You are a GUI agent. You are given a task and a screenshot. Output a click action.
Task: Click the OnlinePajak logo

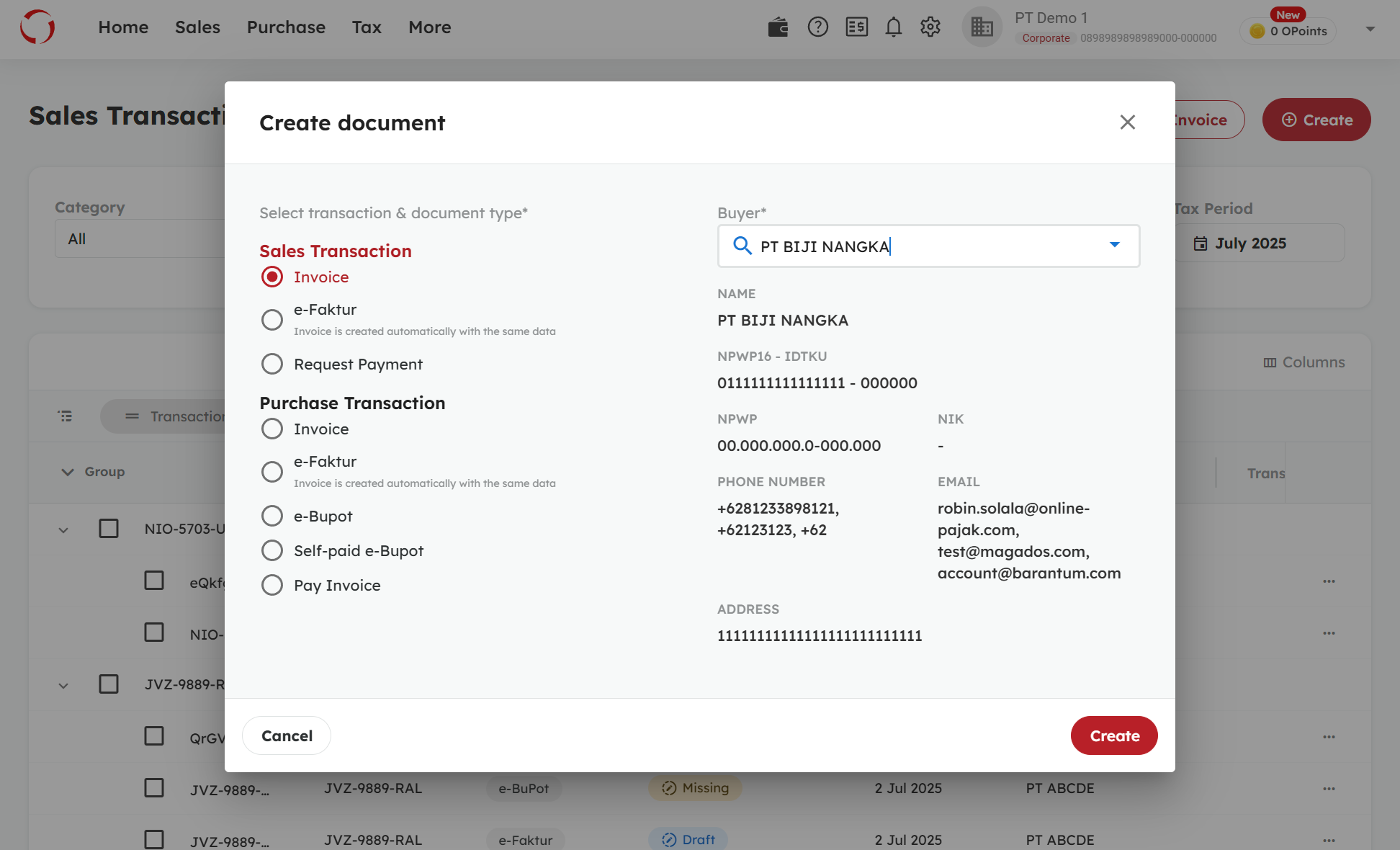pos(37,27)
